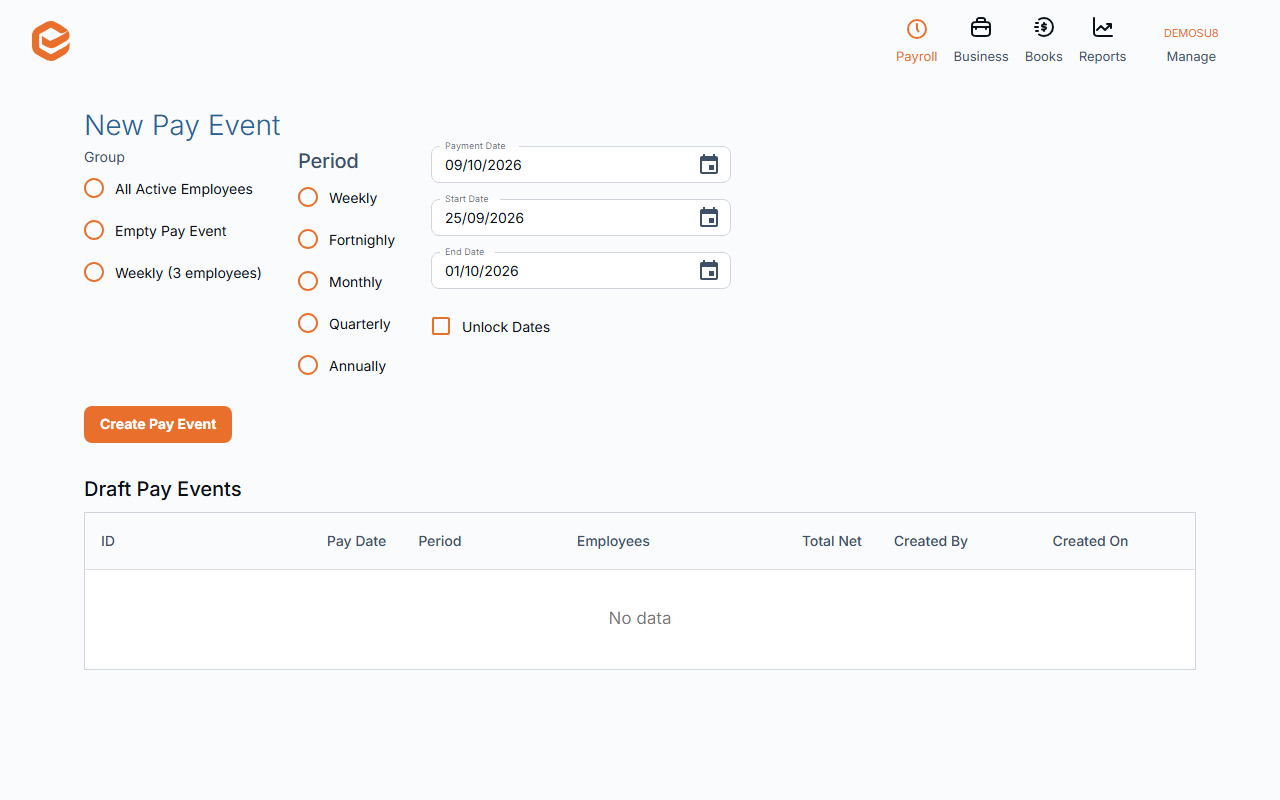Select Empty Pay Event group
Viewport: 1280px width, 800px height.
(94, 231)
